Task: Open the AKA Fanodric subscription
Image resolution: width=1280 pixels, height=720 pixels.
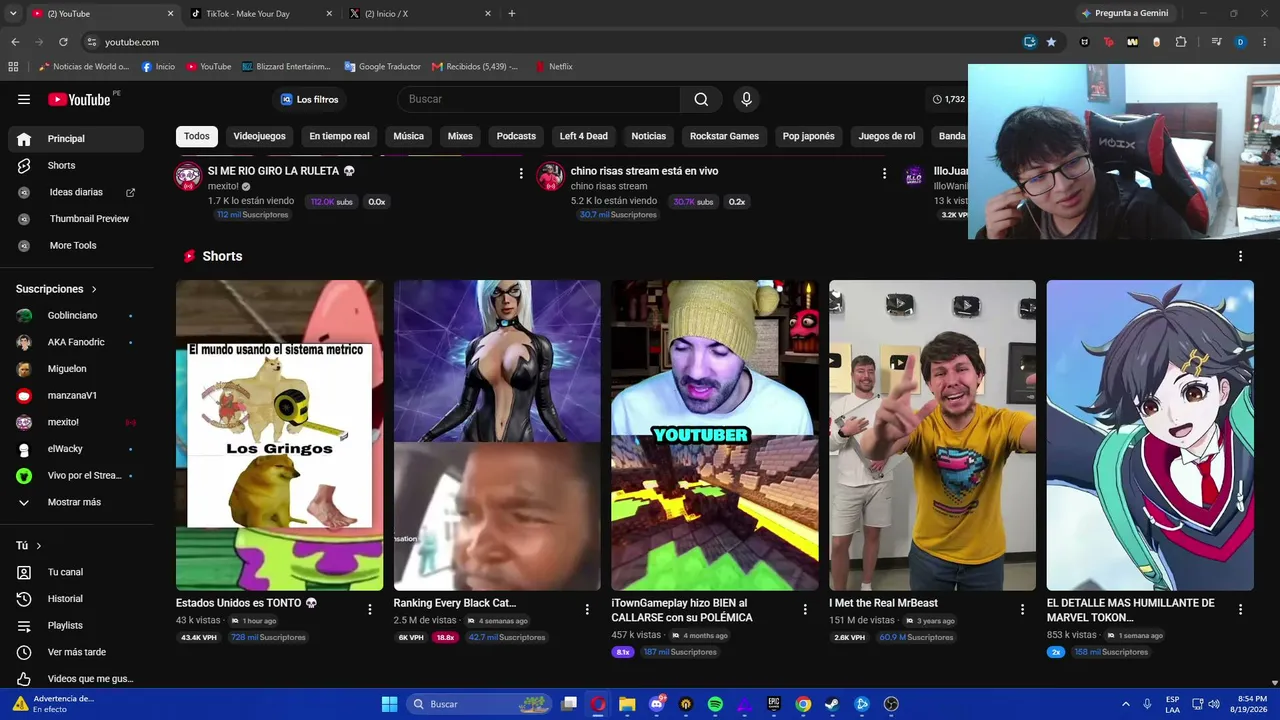Action: [76, 342]
